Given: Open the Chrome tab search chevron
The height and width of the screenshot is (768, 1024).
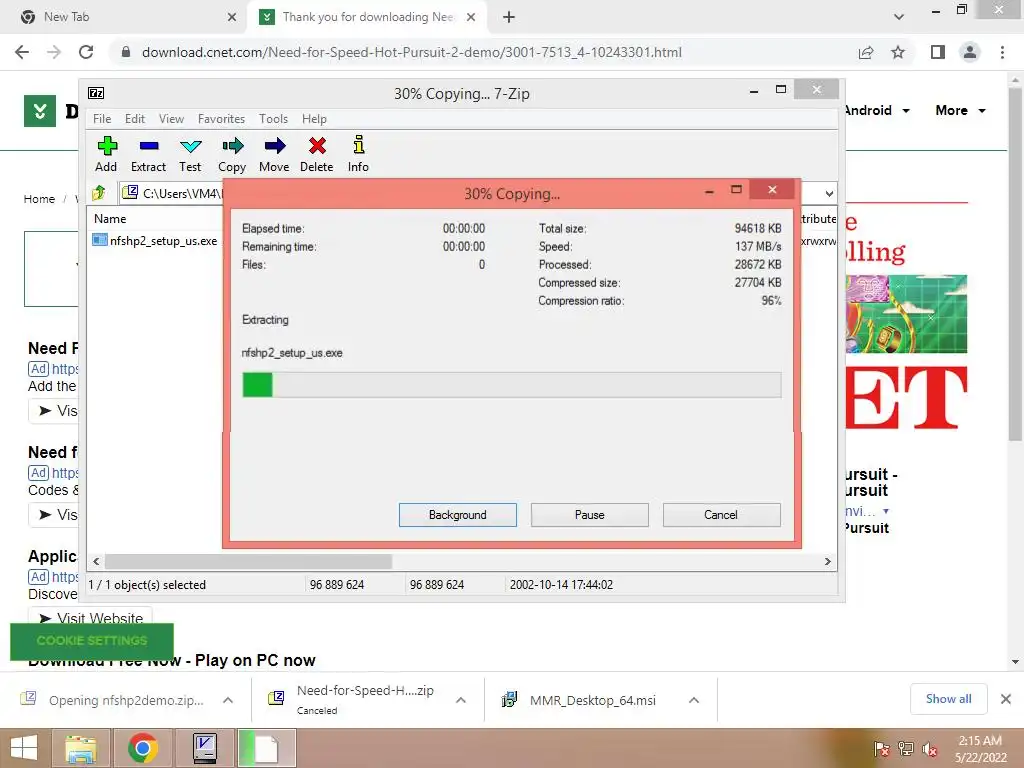Looking at the screenshot, I should click(899, 17).
